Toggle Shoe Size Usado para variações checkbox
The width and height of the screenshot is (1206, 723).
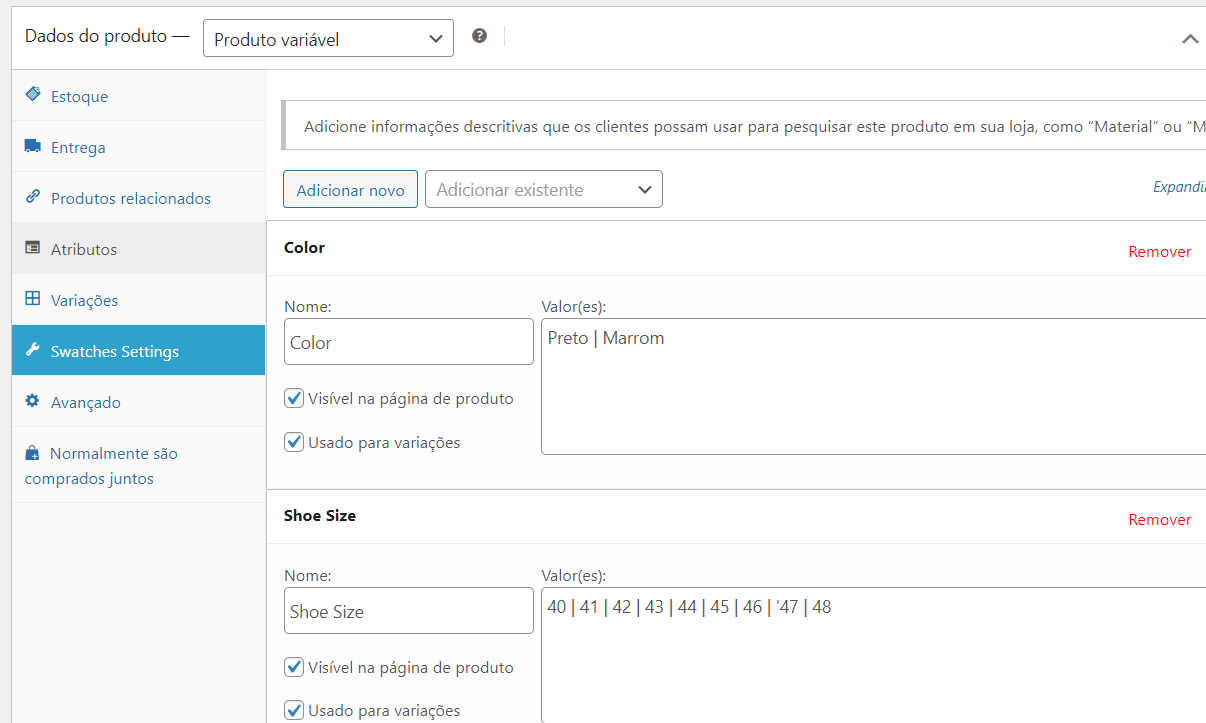[x=294, y=710]
